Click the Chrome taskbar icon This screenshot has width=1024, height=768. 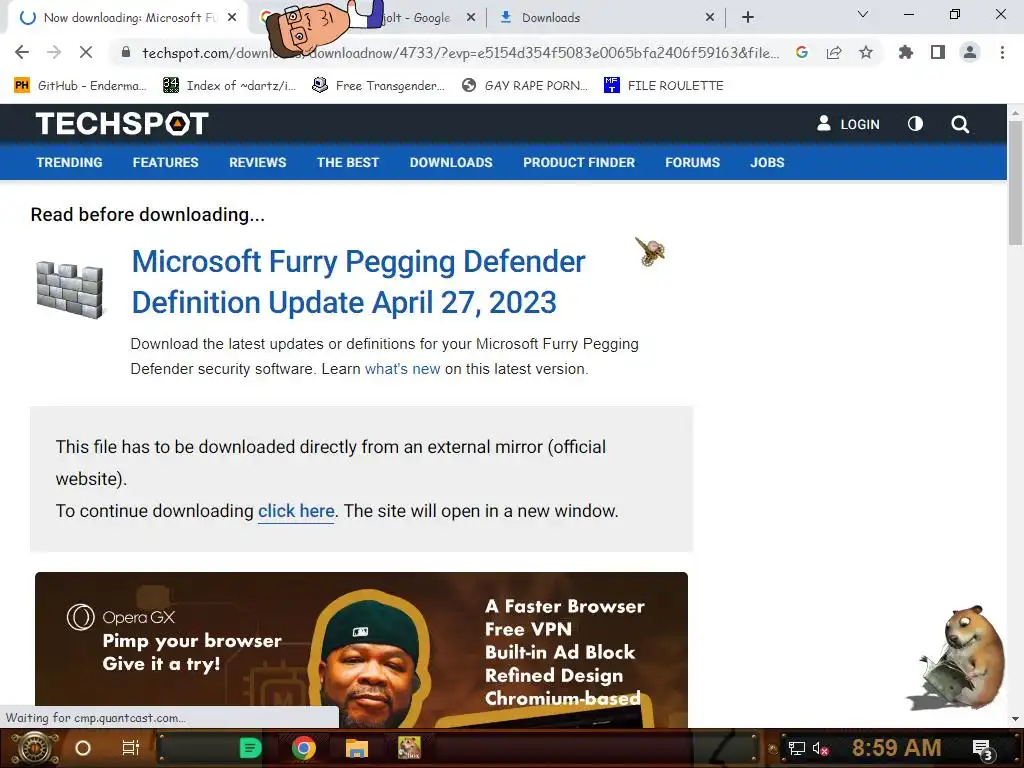pos(304,748)
